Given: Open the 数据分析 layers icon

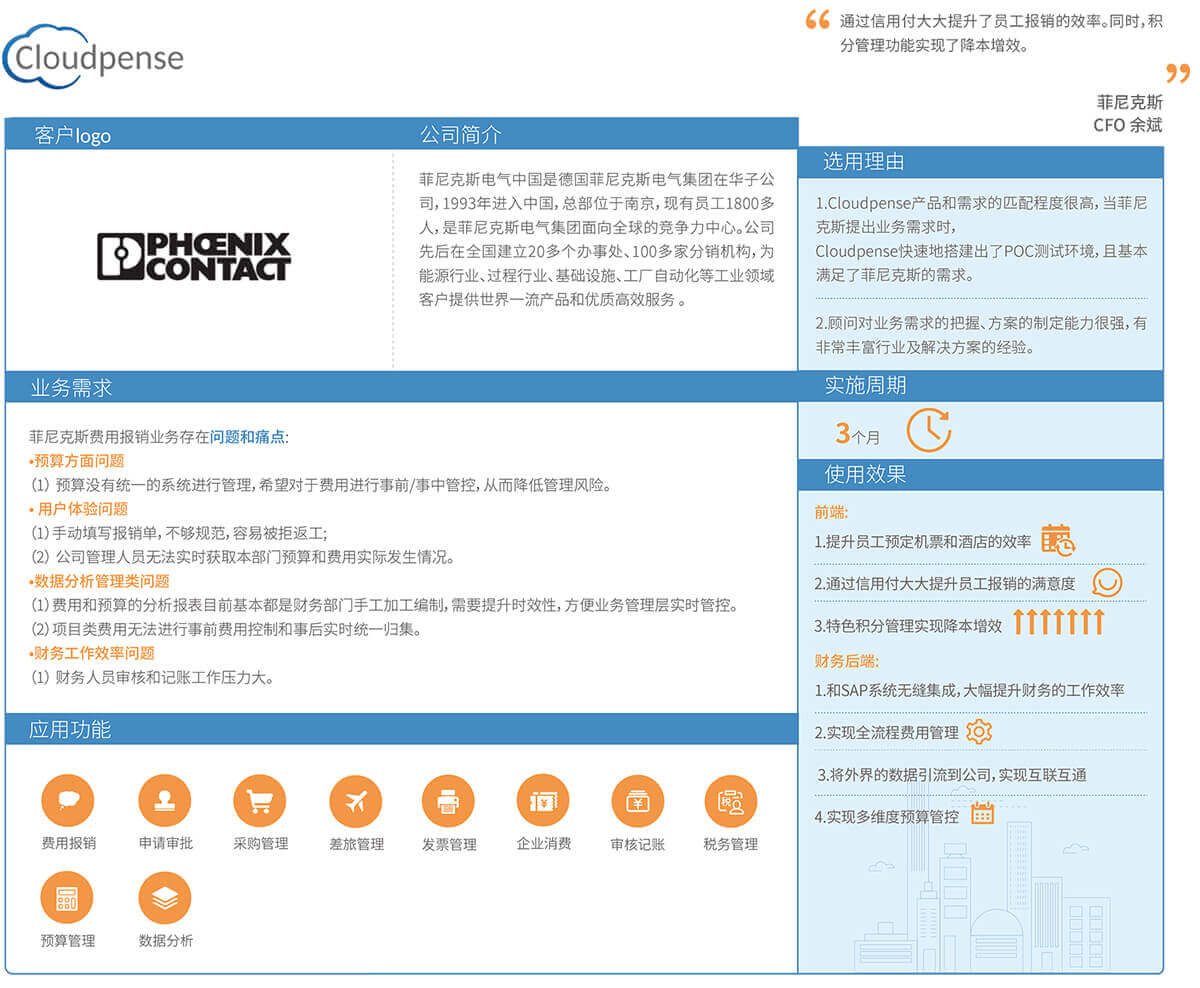Looking at the screenshot, I should (165, 898).
